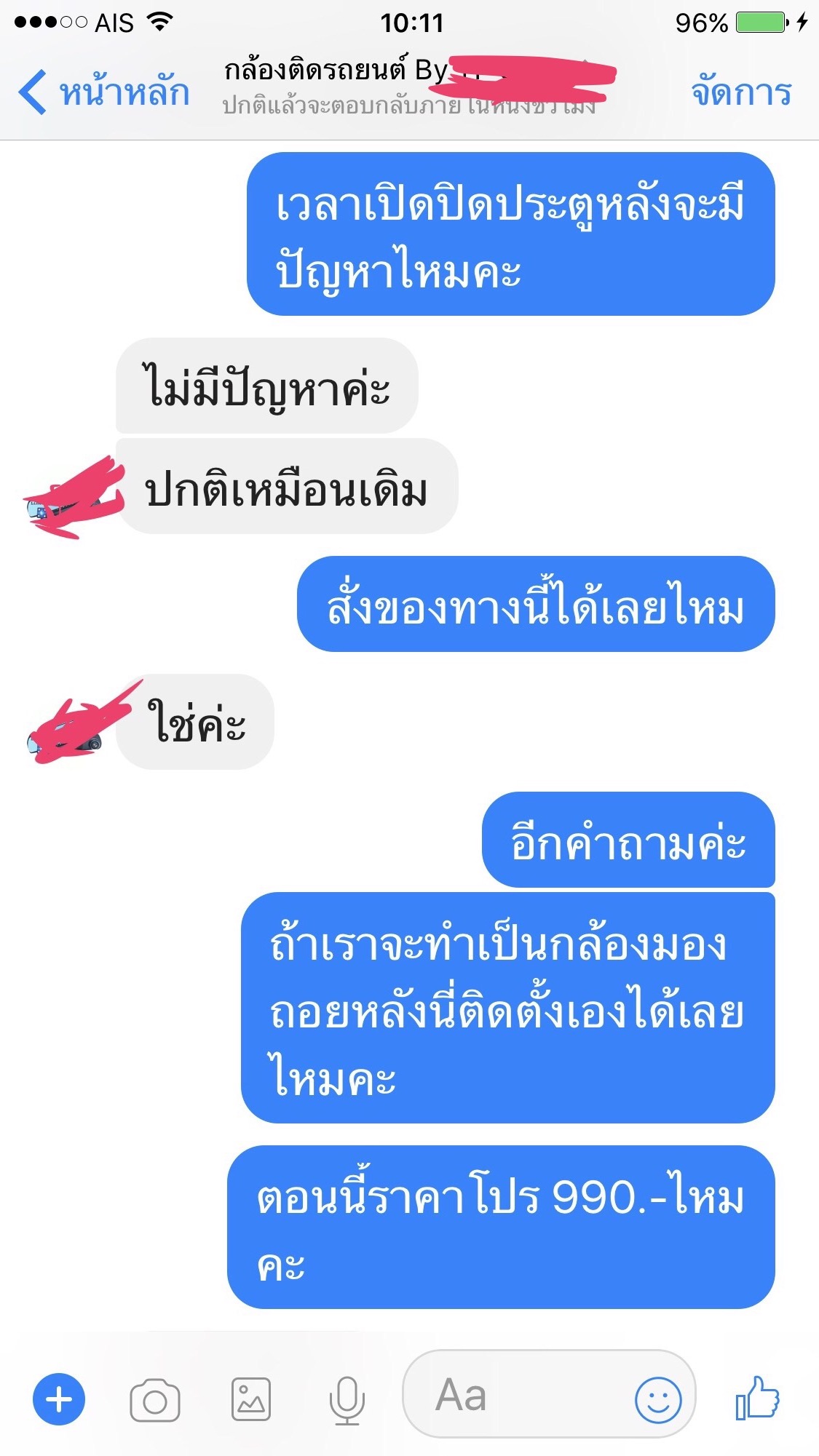
Task: Open the emoji smiley picker
Action: 658,1399
